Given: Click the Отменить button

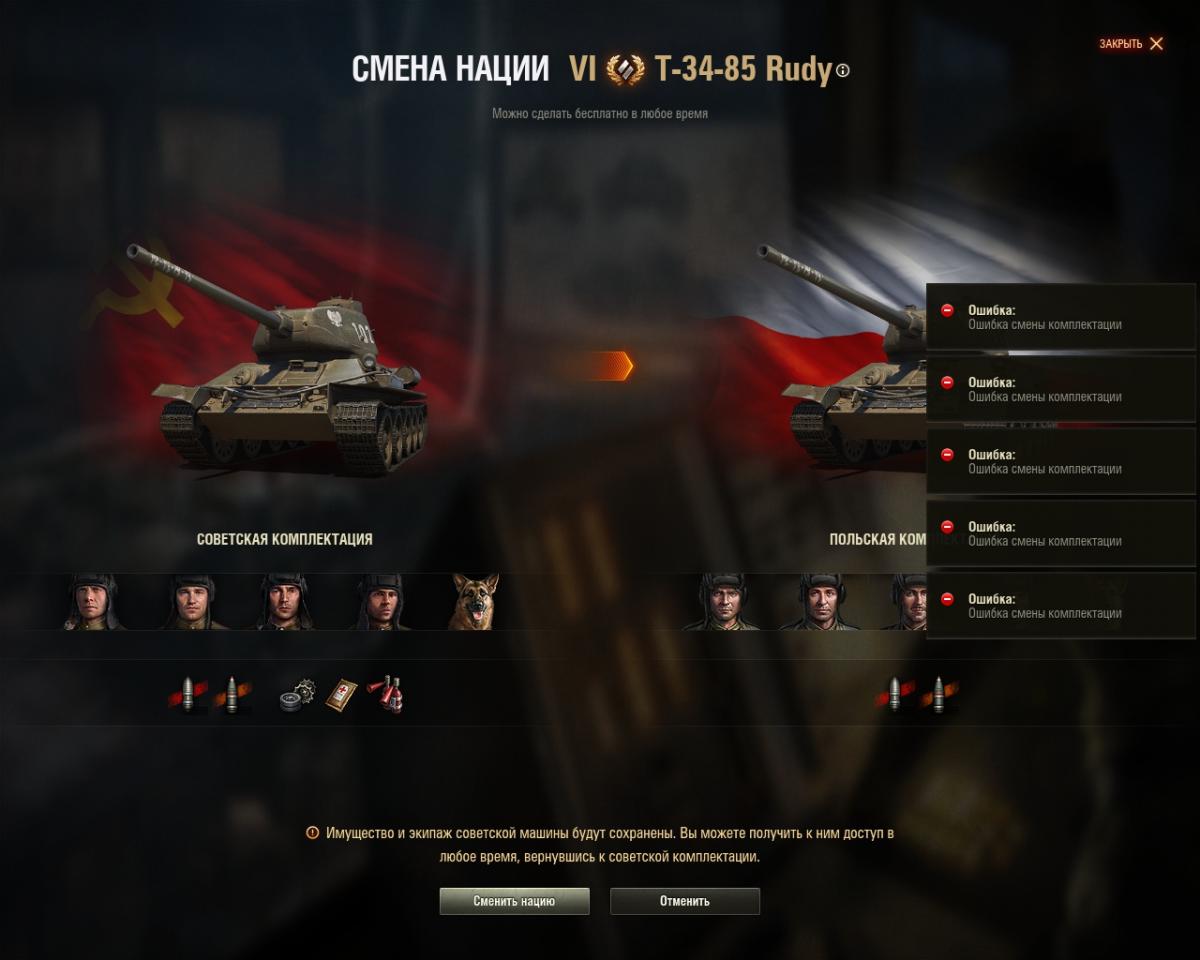Looking at the screenshot, I should point(685,901).
